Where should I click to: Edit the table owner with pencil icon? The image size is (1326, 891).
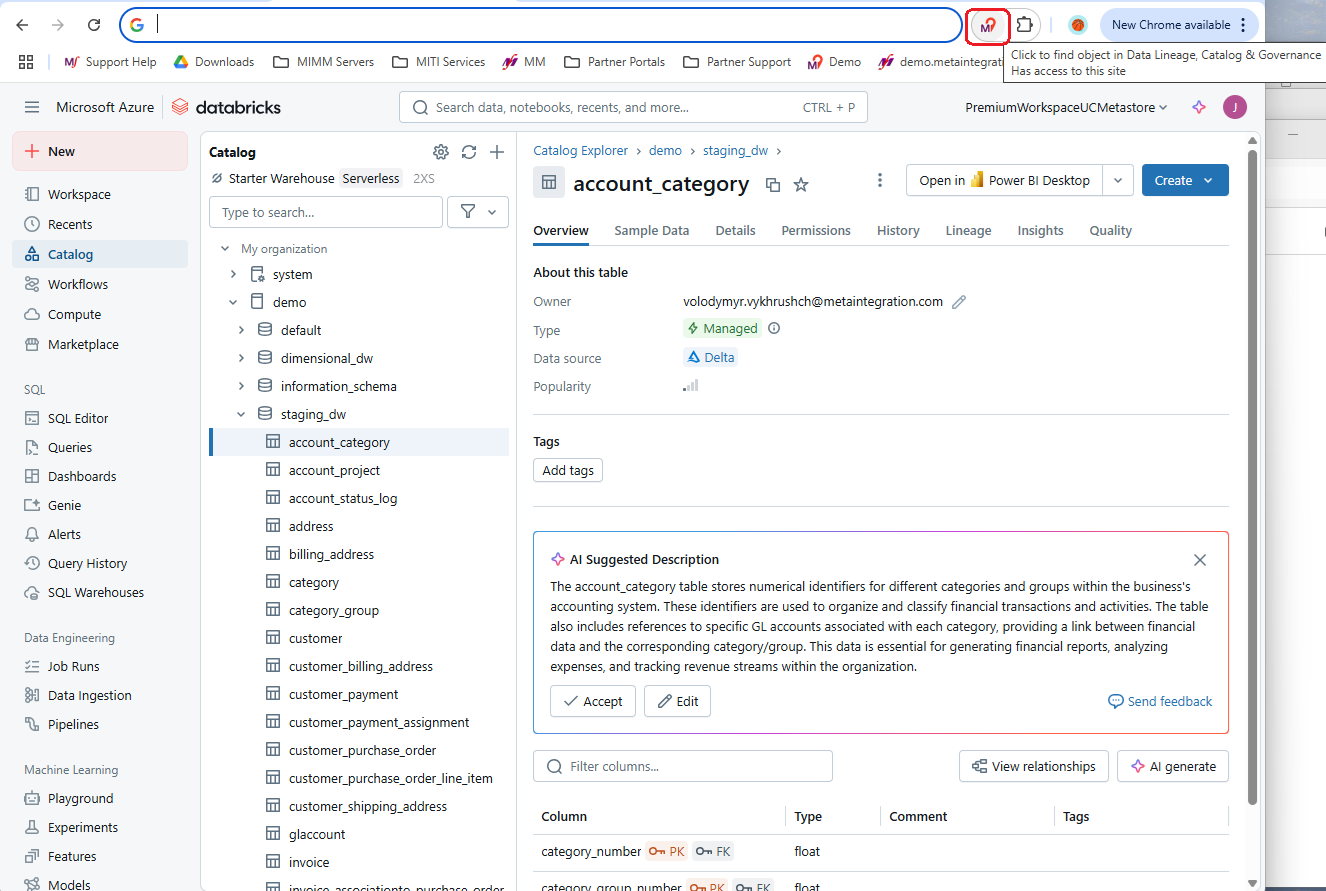point(959,302)
